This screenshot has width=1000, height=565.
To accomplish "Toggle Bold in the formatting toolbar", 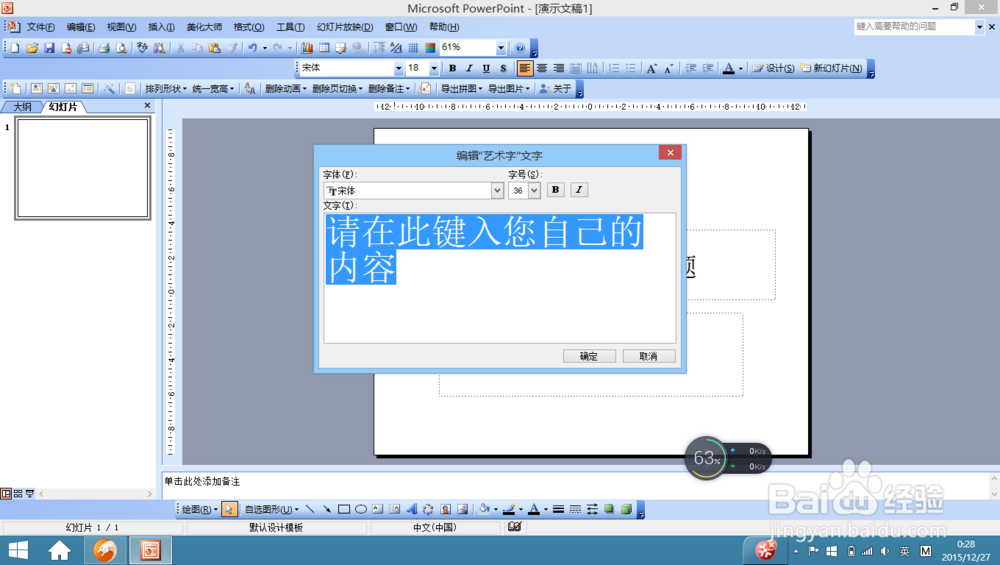I will click(x=452, y=68).
